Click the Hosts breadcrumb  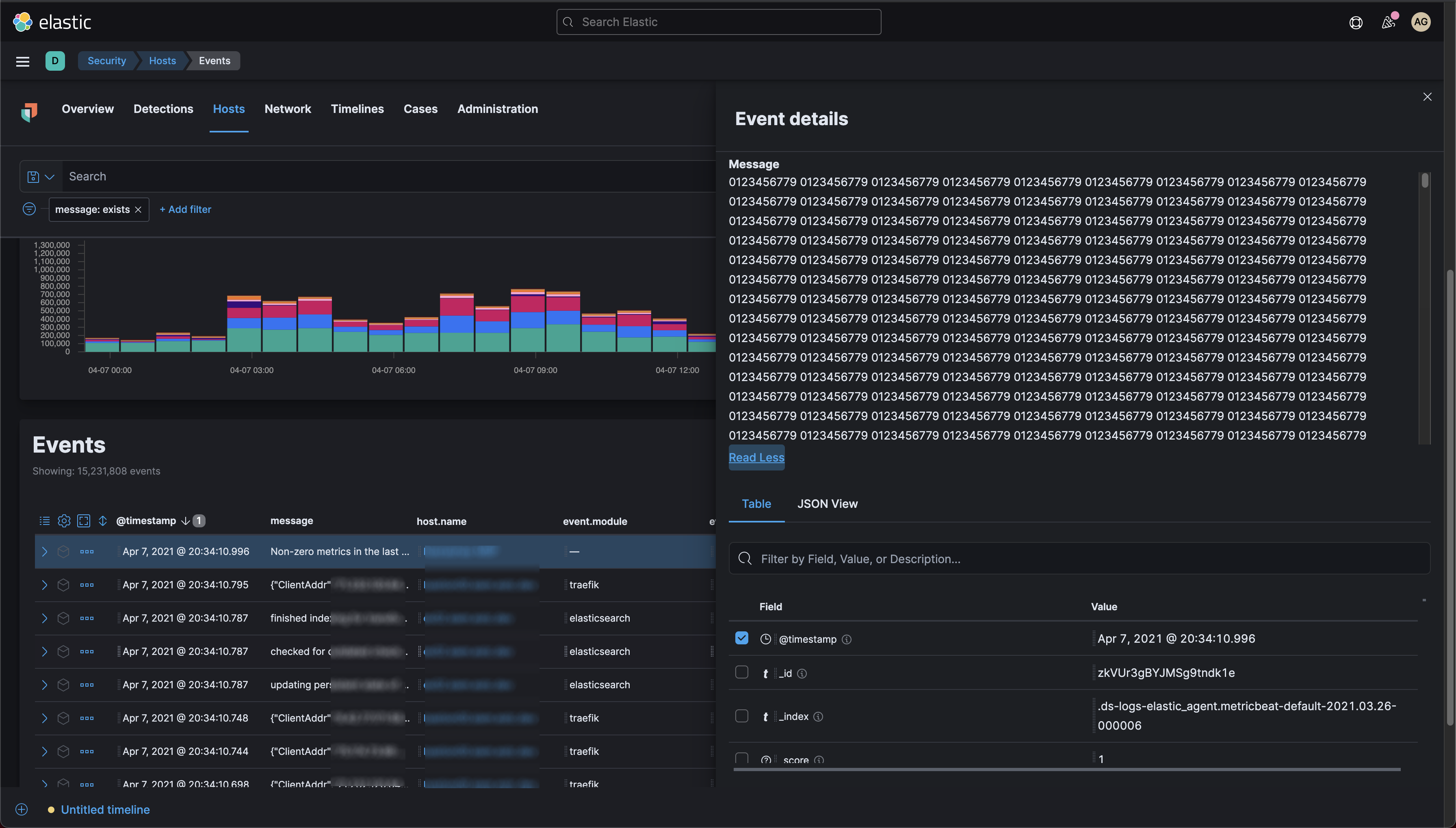162,61
